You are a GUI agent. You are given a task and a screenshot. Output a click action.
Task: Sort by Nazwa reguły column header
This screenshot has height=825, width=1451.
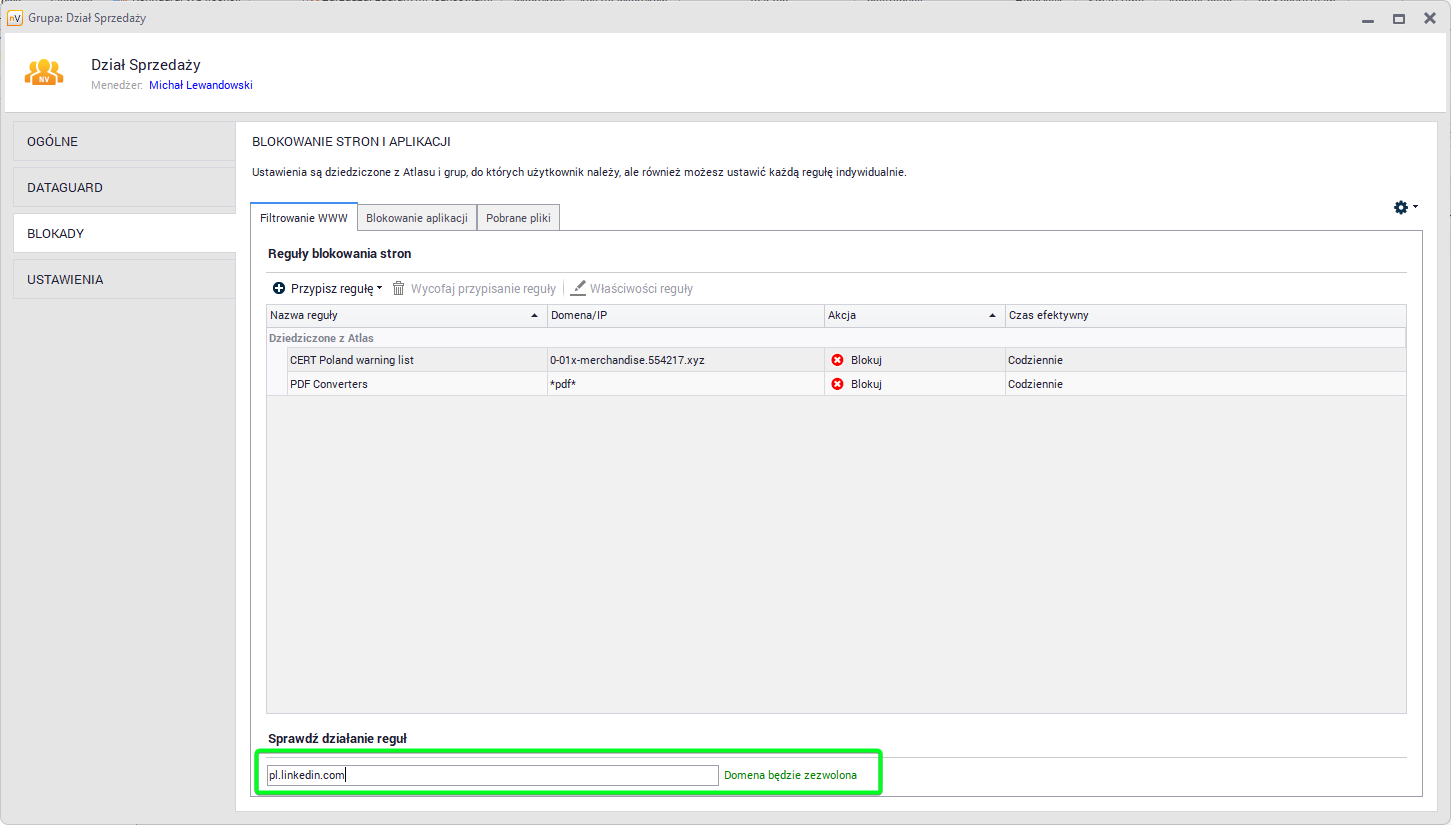click(x=400, y=315)
